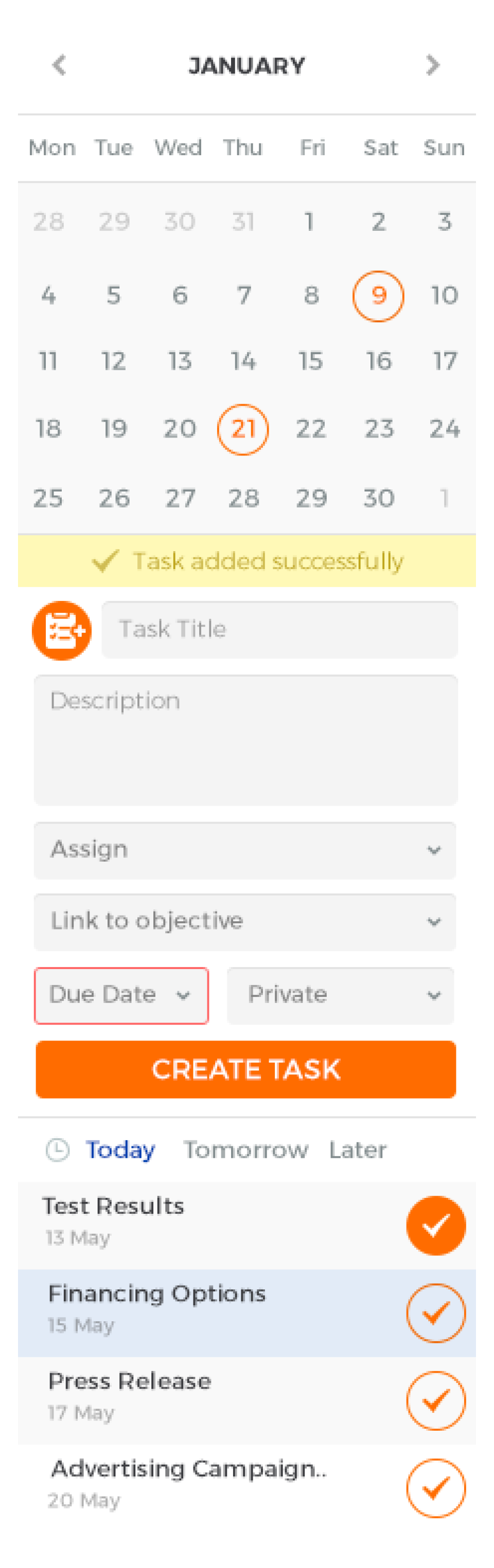Go to next month with right arrow
The height and width of the screenshot is (1568, 494).
click(432, 65)
